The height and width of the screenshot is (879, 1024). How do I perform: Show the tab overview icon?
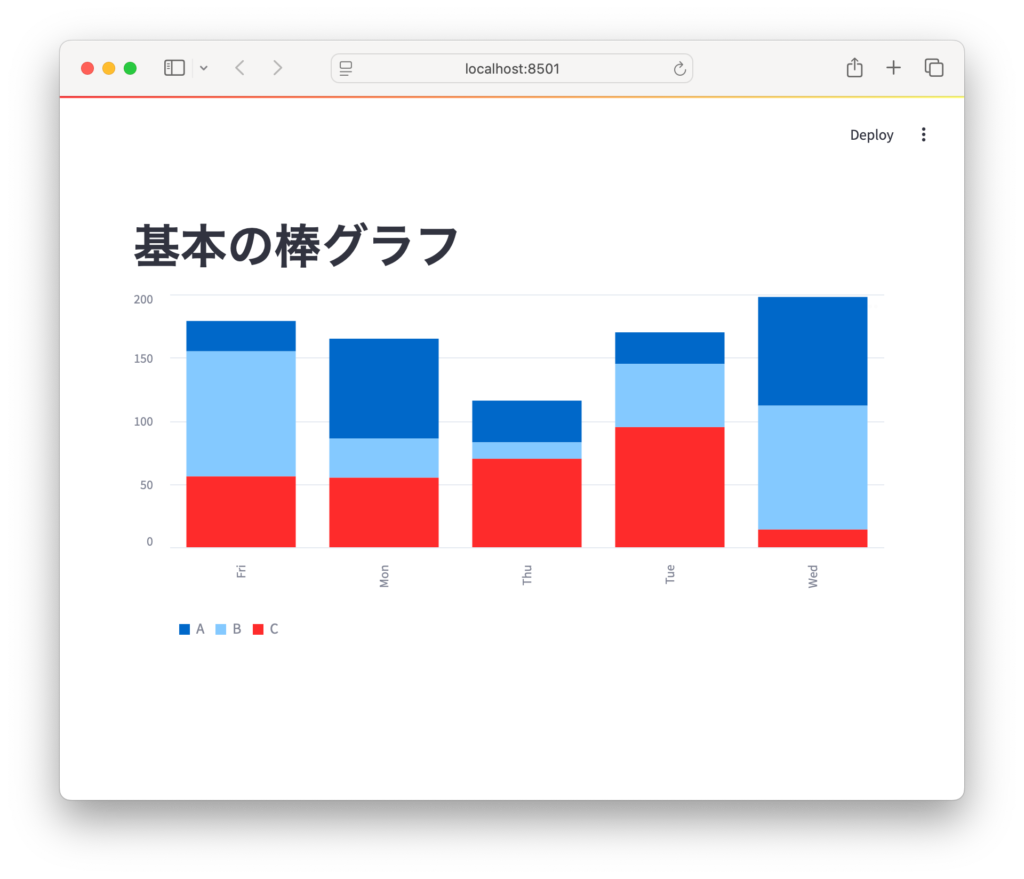(x=934, y=68)
